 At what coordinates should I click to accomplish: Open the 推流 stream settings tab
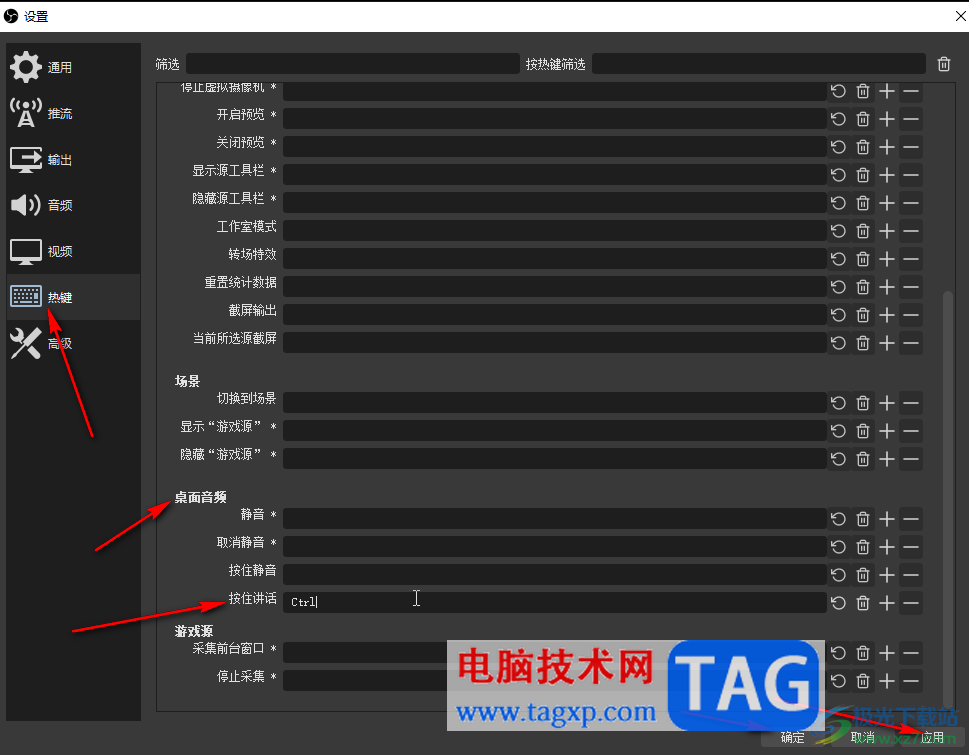coord(73,113)
